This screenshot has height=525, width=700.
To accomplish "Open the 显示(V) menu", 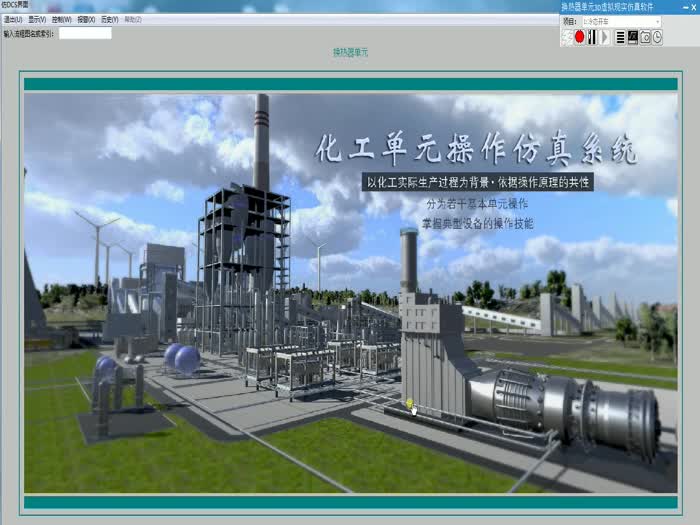I will [37, 19].
